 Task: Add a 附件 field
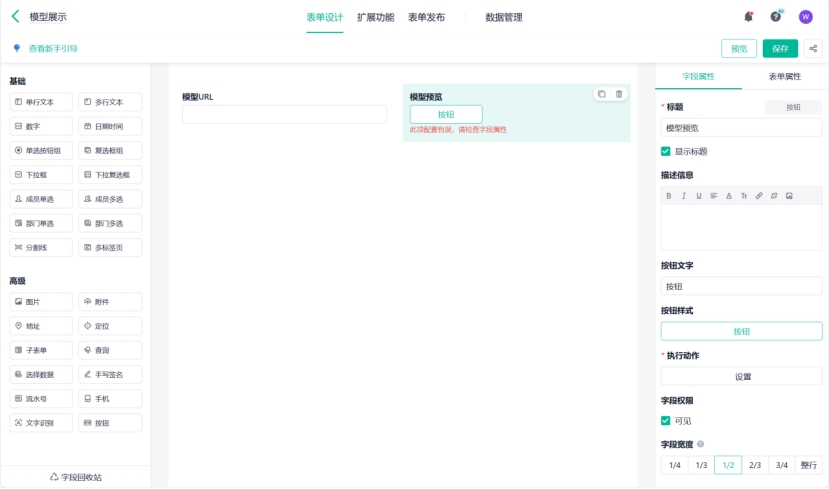pyautogui.click(x=110, y=302)
